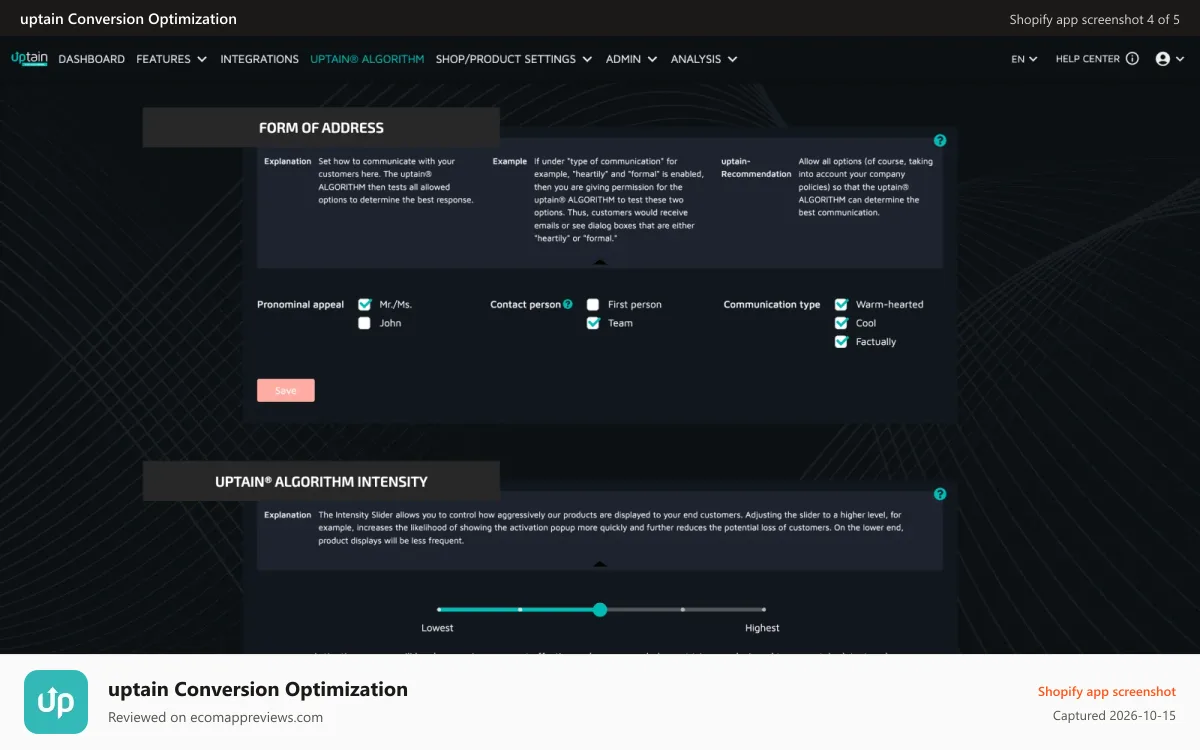
Task: Collapse the Form of Address explanation panel
Action: 600,262
